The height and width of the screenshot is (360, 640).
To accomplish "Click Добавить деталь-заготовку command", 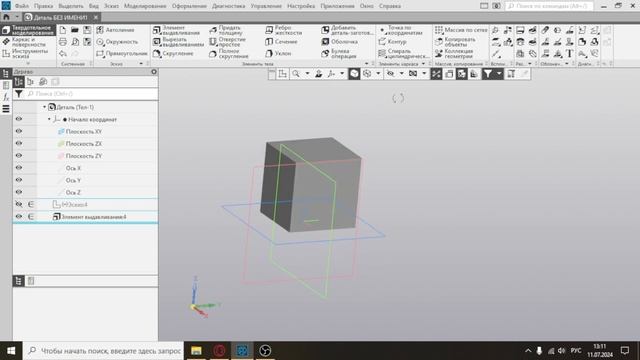I will 347,30.
